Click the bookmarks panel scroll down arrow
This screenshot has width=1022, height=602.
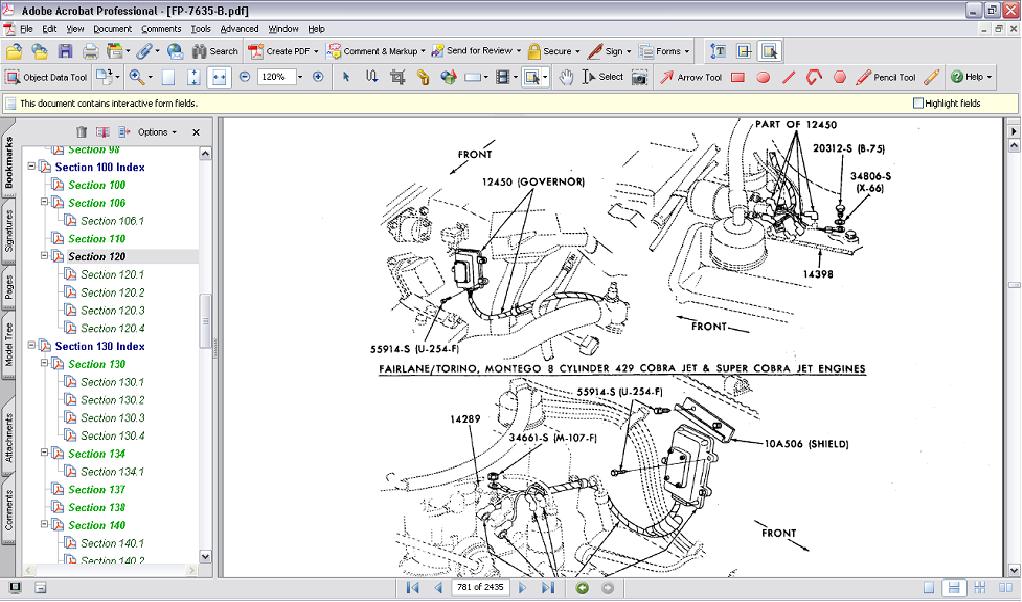point(205,556)
